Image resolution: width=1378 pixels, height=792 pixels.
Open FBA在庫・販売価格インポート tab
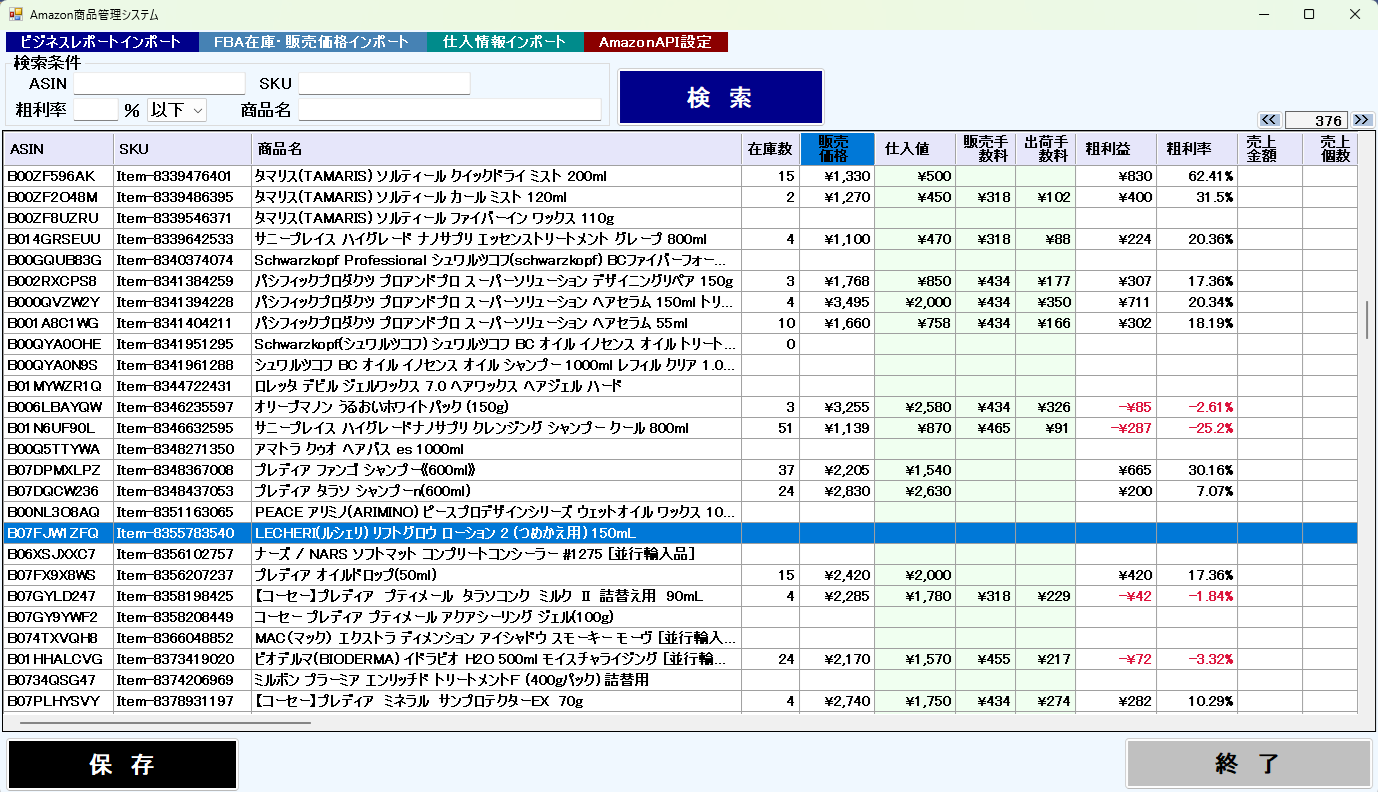(x=313, y=42)
